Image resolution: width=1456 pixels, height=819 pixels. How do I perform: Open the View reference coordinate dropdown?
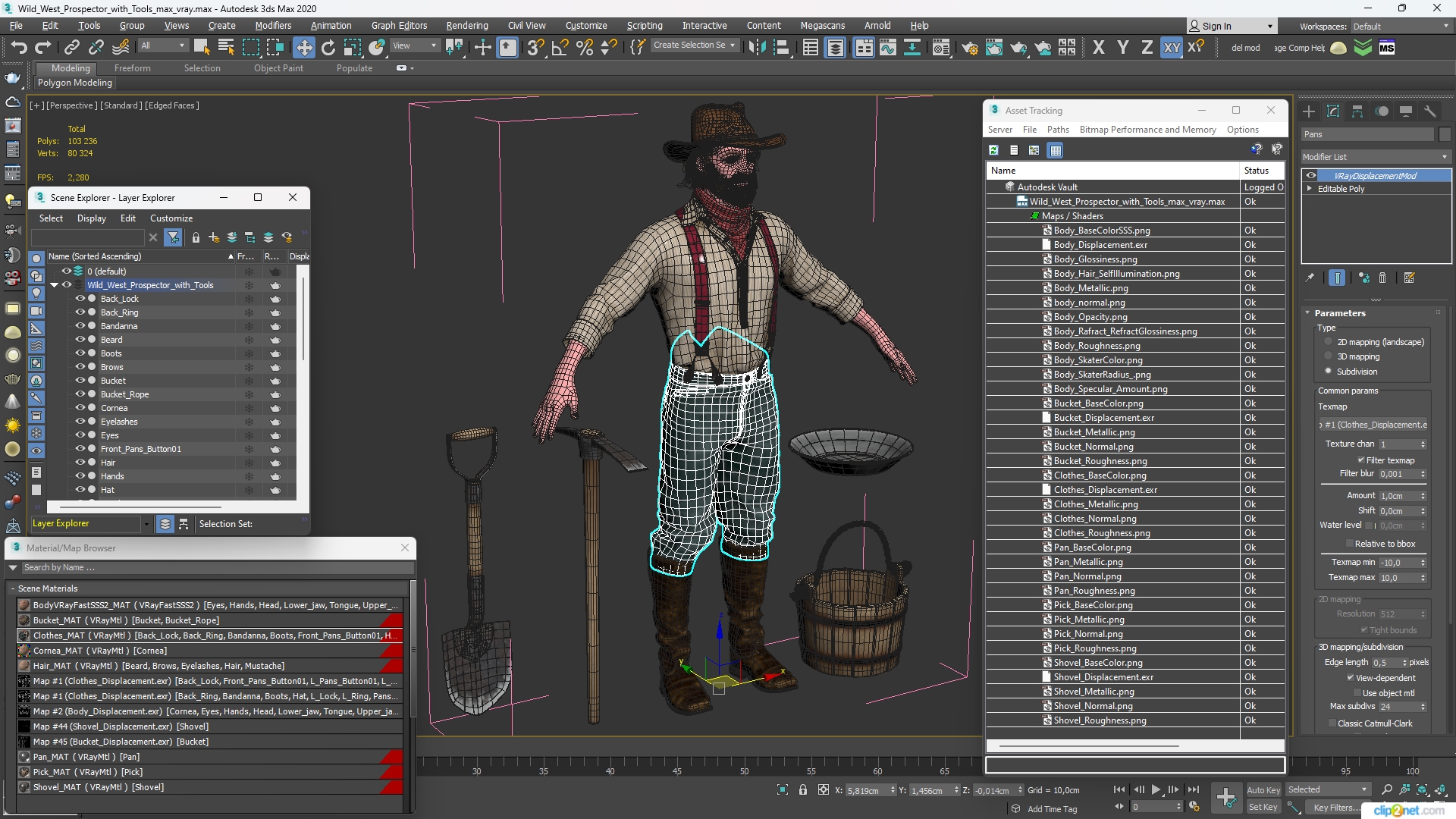pos(414,45)
